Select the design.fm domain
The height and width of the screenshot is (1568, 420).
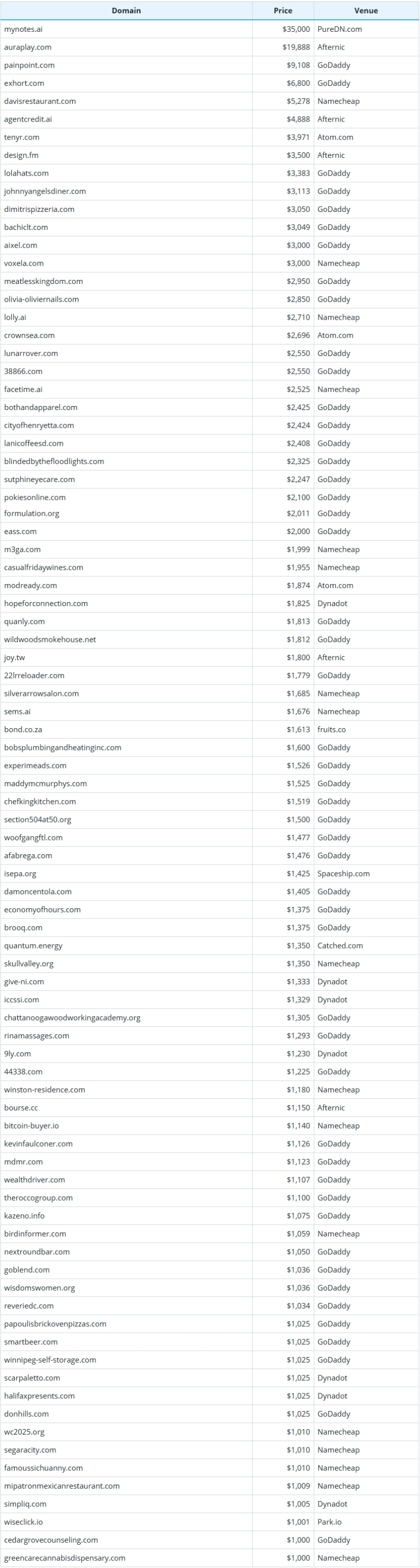pos(21,155)
